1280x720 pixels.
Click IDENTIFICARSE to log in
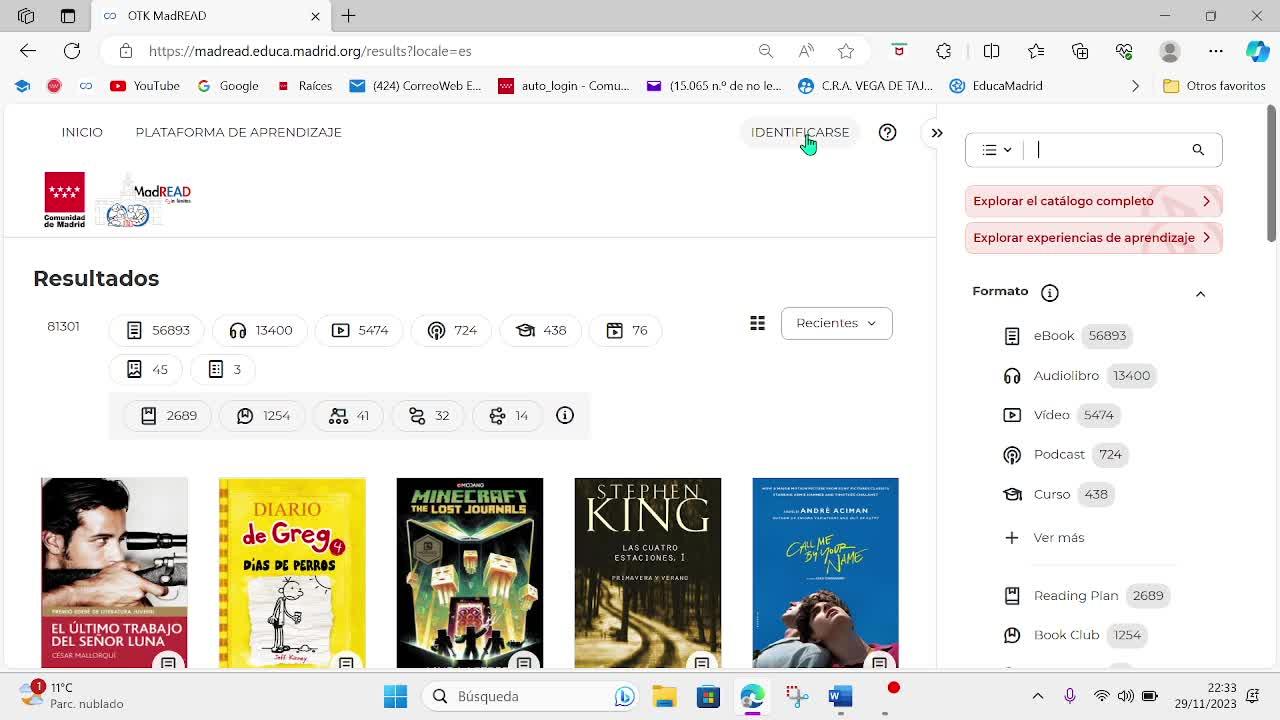[799, 132]
